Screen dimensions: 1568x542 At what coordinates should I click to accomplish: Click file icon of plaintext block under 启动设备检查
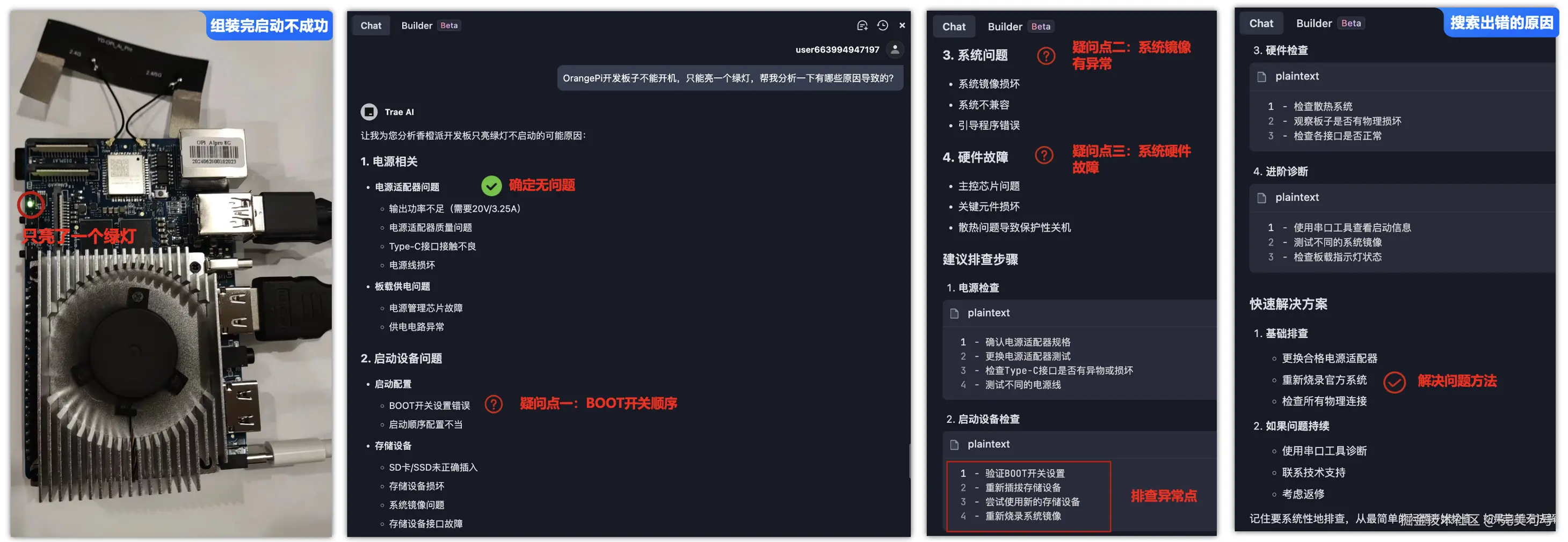[x=954, y=445]
